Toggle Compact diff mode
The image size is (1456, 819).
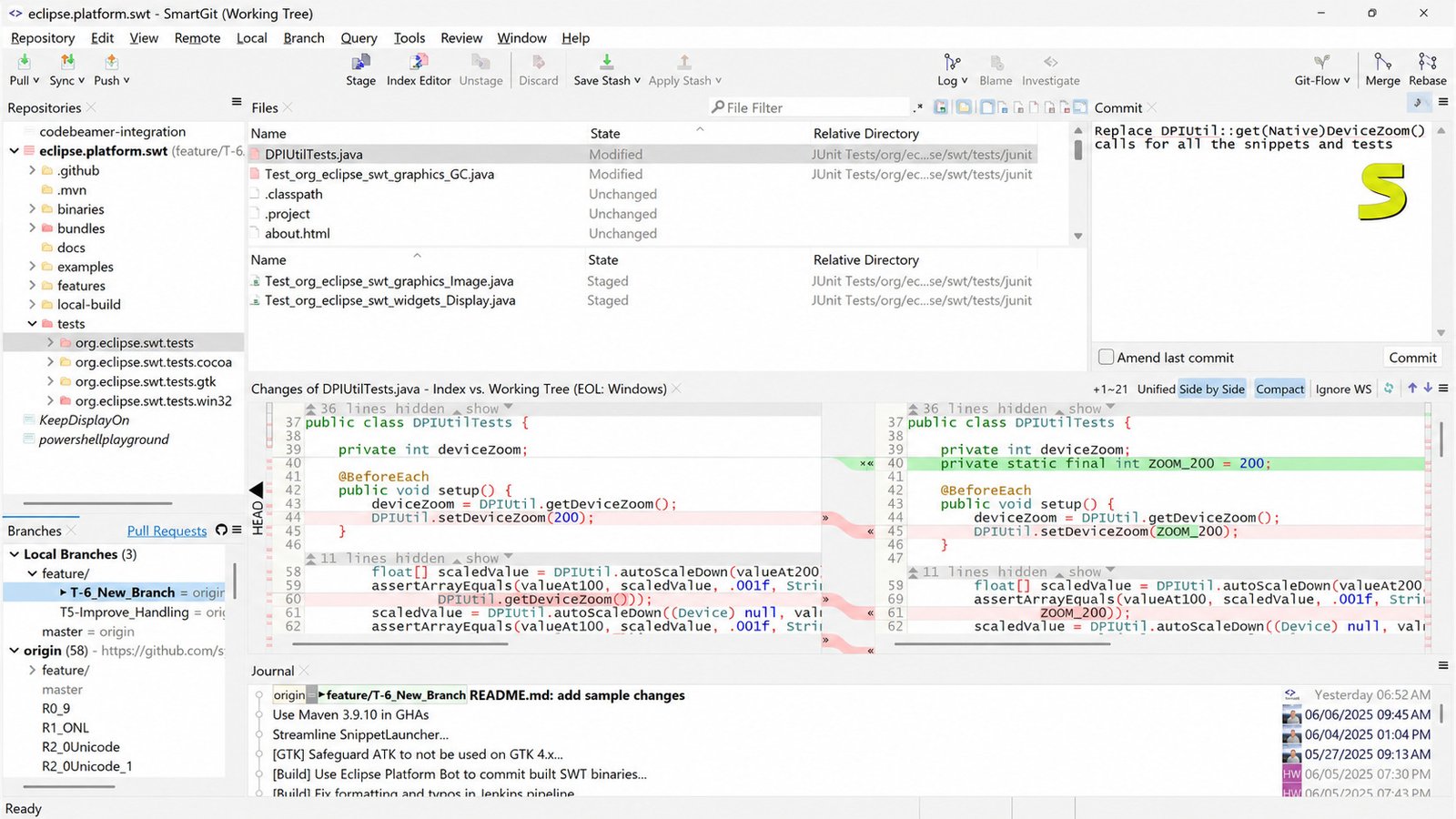[1279, 389]
